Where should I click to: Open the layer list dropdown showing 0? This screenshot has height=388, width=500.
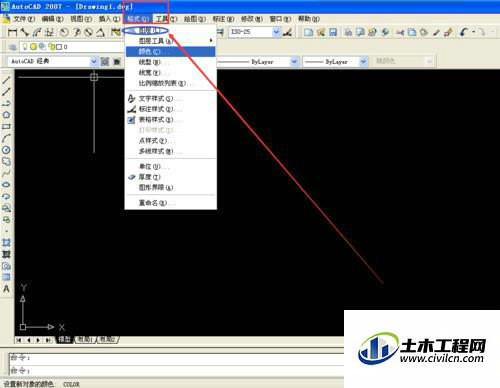click(x=72, y=47)
